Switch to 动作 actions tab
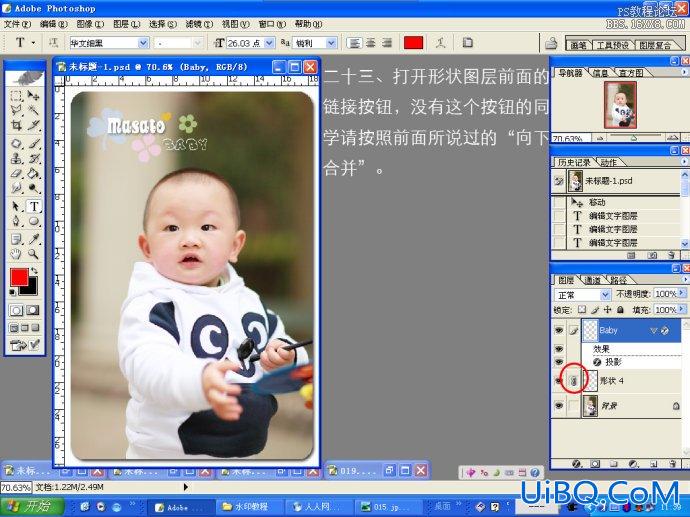This screenshot has height=517, width=690. [609, 163]
